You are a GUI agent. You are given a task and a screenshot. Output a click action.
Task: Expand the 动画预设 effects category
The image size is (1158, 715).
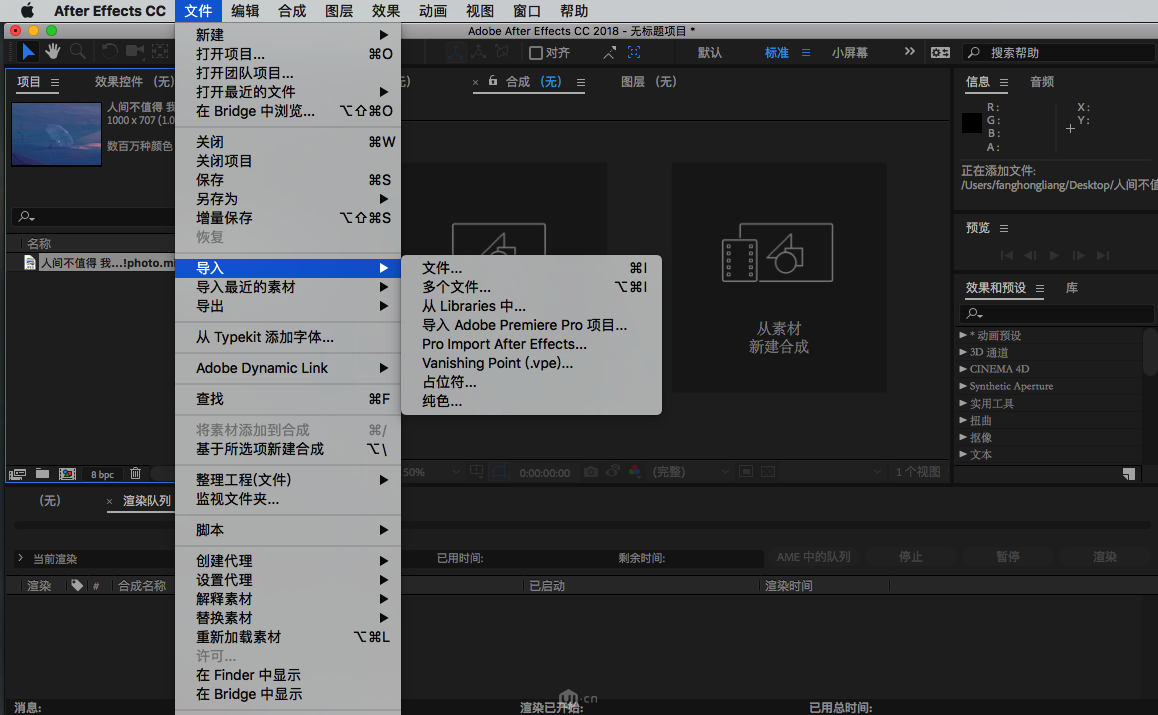963,335
